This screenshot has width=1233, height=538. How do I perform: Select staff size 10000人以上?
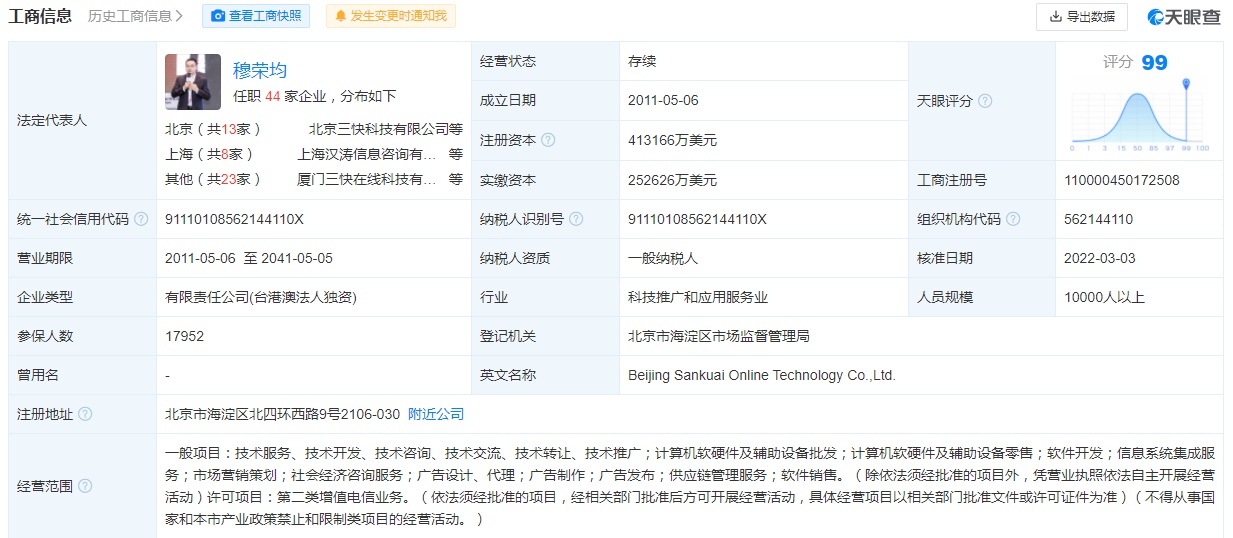1105,297
